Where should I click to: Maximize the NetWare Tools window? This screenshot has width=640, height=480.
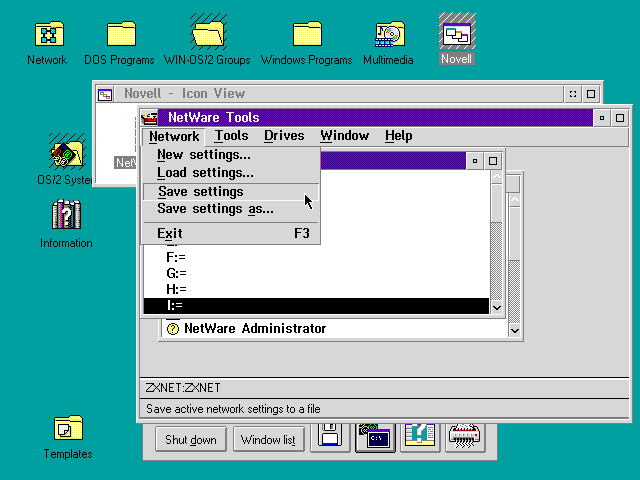(x=620, y=118)
